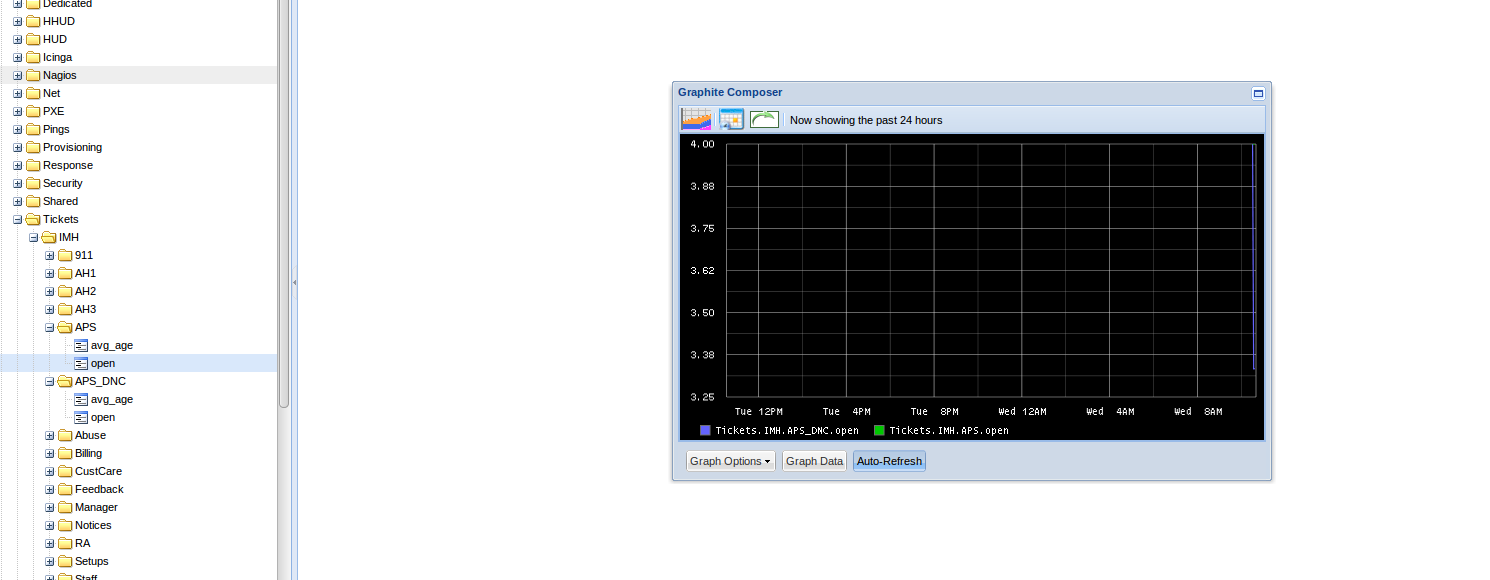This screenshot has height=580, width=1490.
Task: Open the Graph Options dropdown menu
Action: tap(730, 461)
